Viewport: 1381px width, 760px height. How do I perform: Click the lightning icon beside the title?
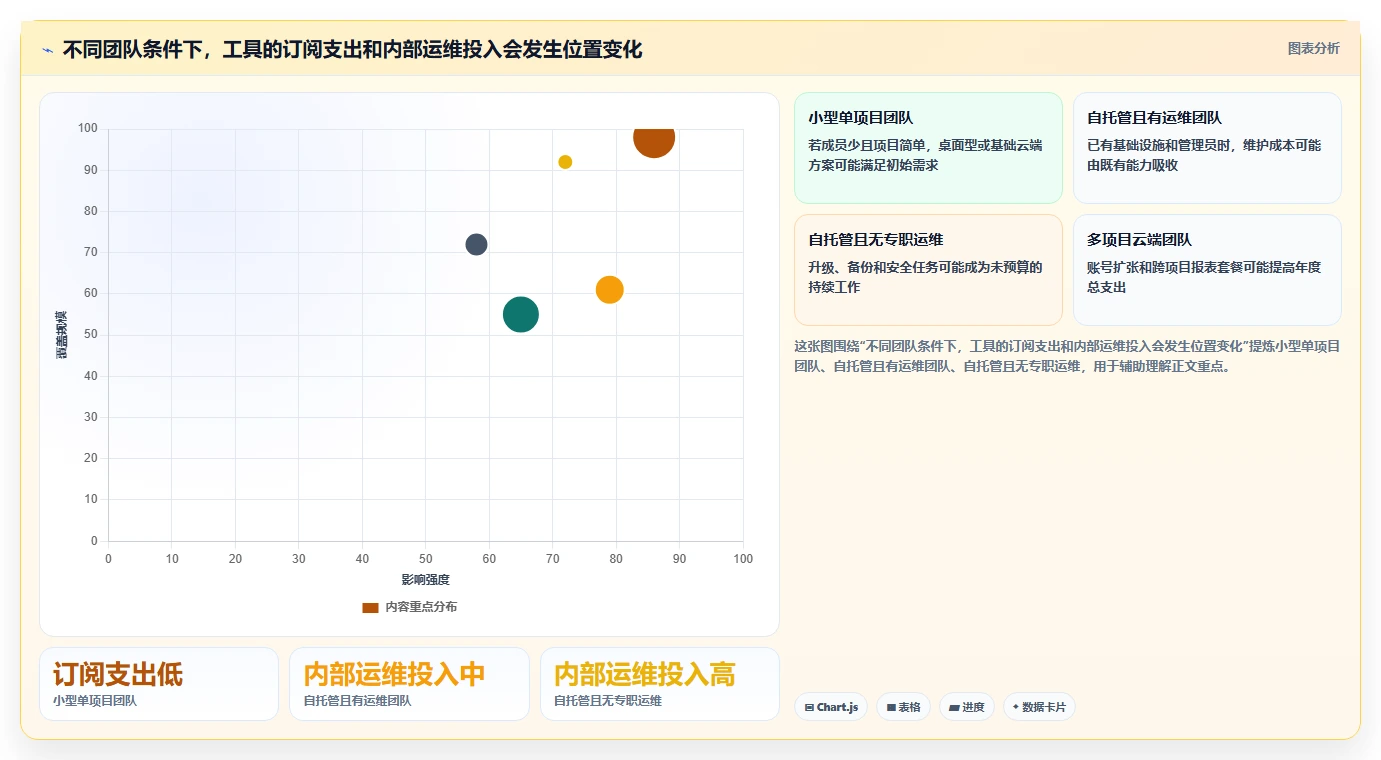point(47,50)
